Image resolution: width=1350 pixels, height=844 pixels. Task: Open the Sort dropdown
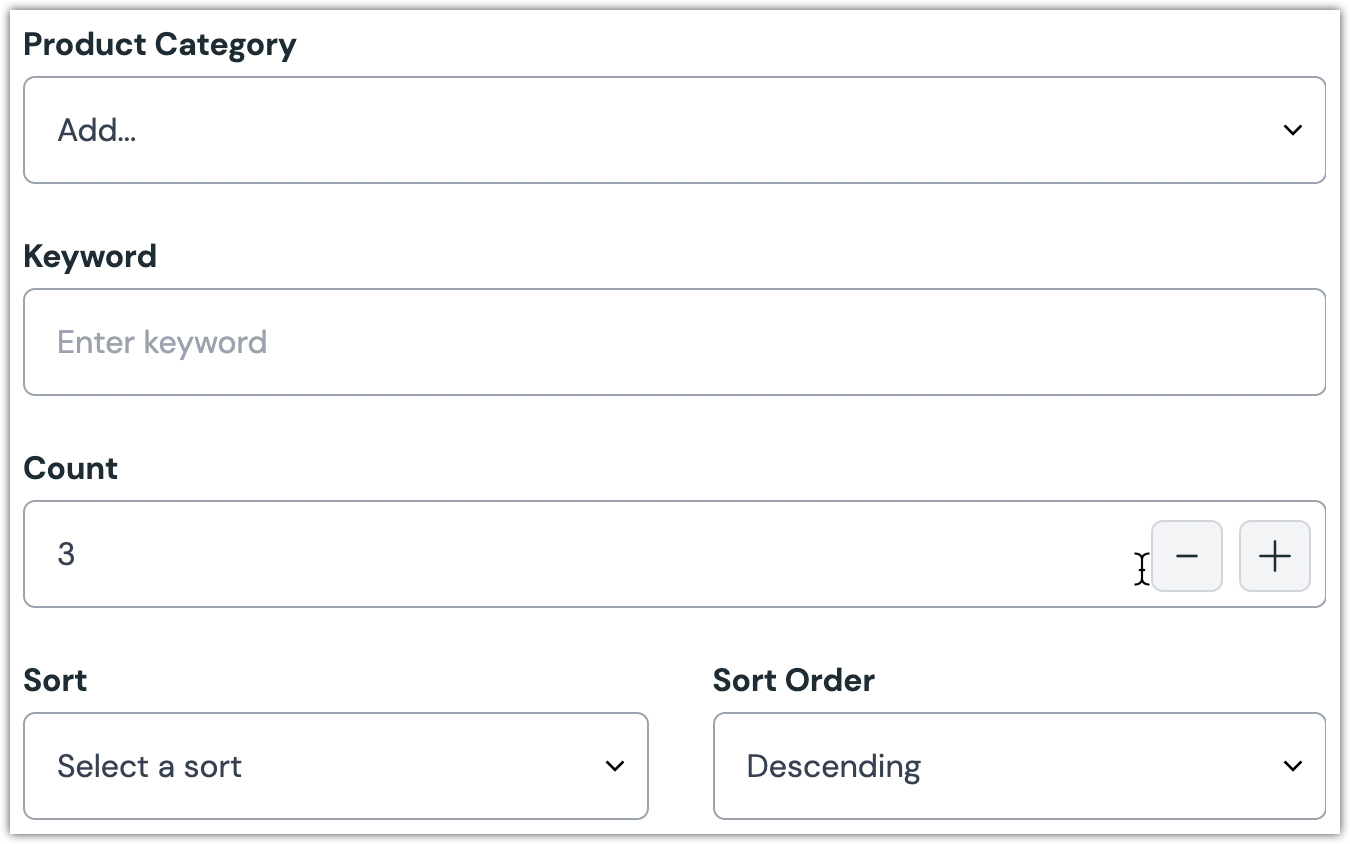335,766
